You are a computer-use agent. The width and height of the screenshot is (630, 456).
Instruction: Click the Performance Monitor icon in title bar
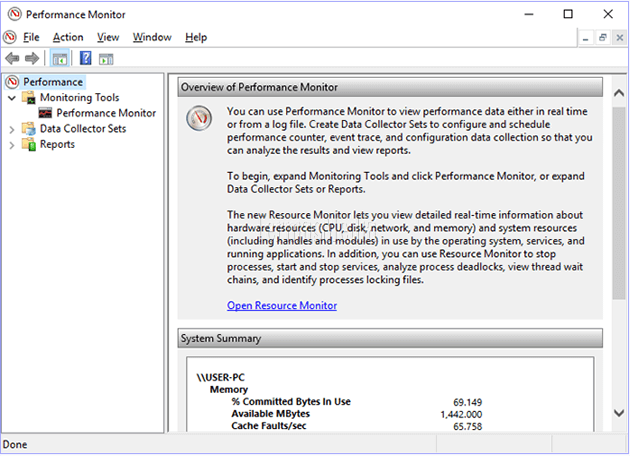(15, 14)
